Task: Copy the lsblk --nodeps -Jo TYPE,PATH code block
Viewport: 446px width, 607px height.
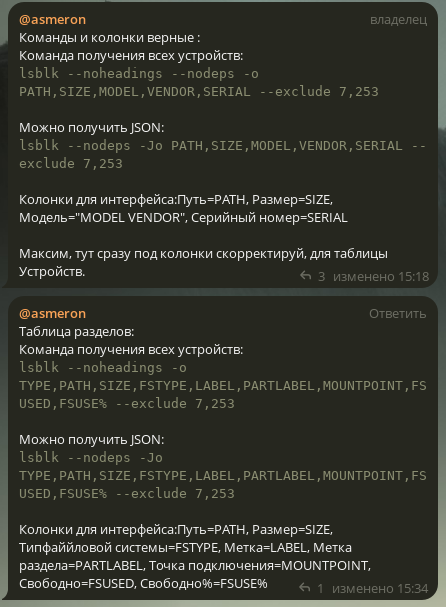Action: coord(223,475)
